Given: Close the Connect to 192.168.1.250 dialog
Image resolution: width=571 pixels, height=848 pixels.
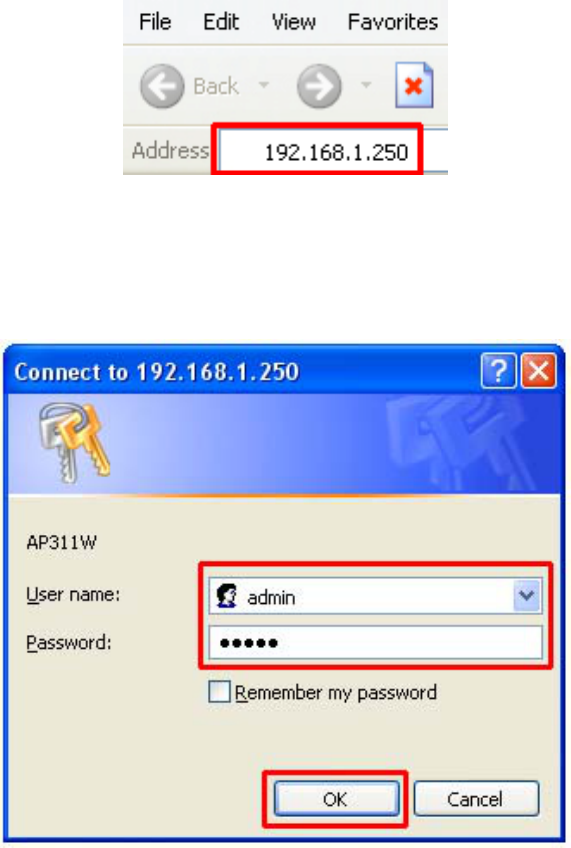Looking at the screenshot, I should (x=538, y=370).
